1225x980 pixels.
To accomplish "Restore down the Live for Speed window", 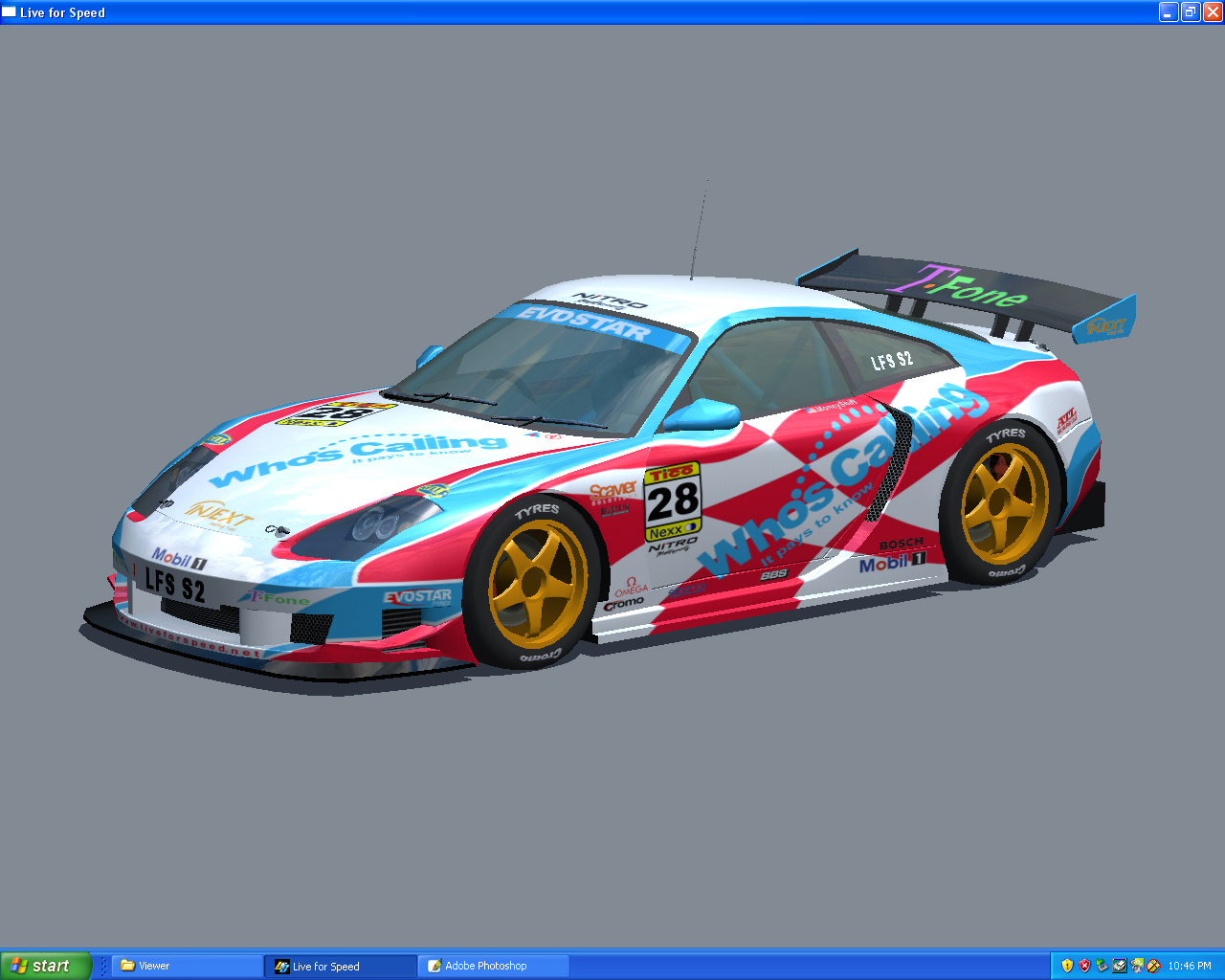I will [x=1191, y=11].
